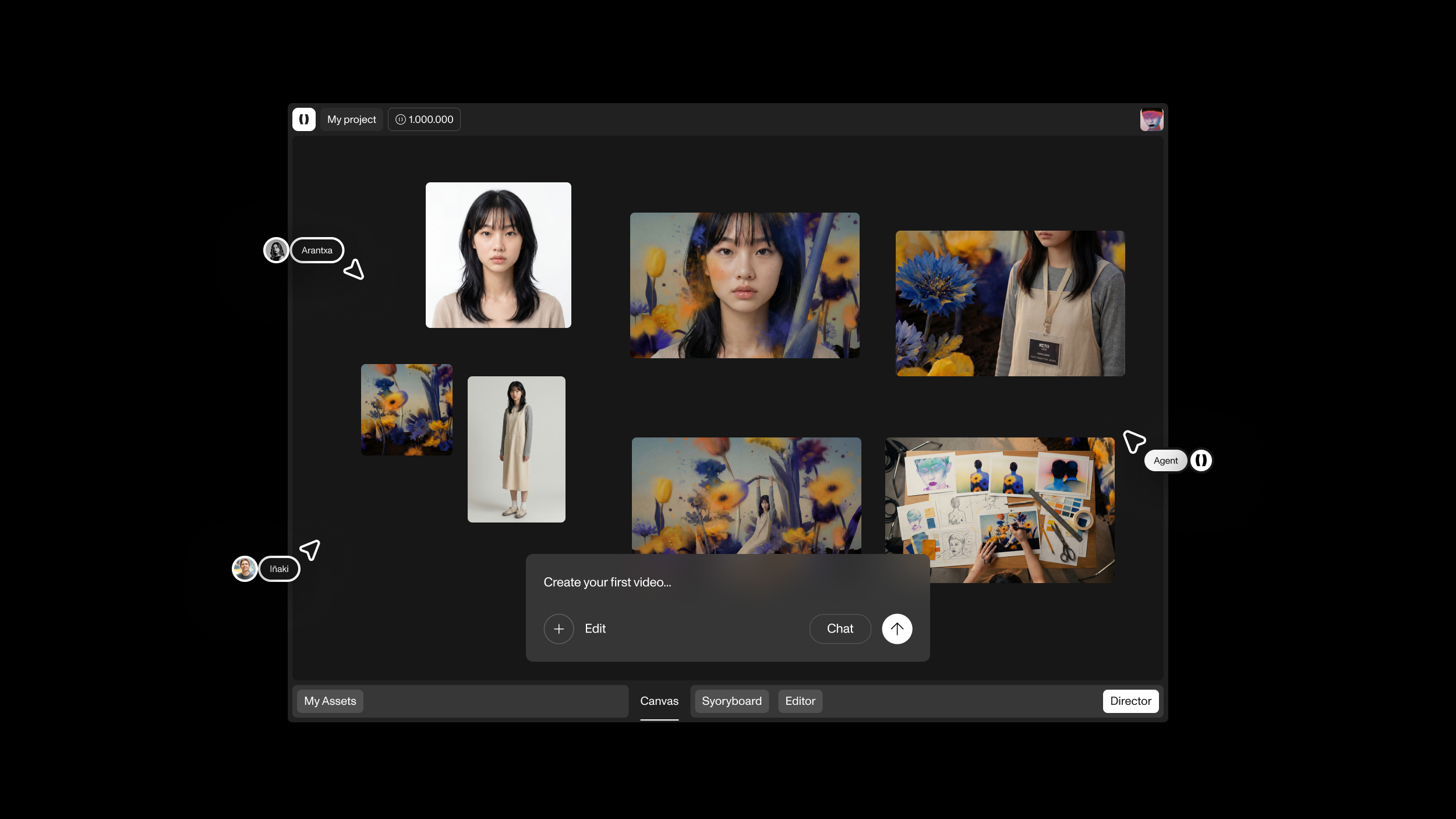Click the app logo in the top-left corner
The width and height of the screenshot is (1456, 819).
tap(304, 119)
